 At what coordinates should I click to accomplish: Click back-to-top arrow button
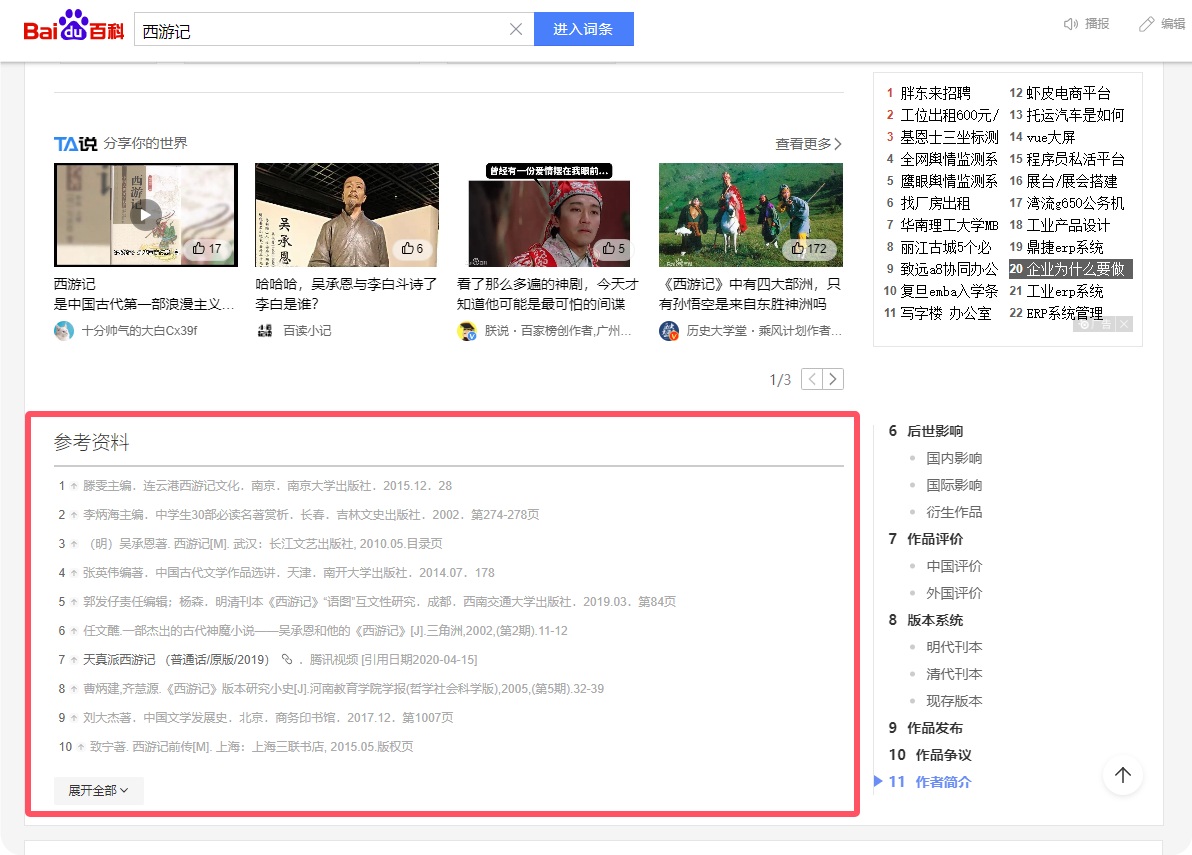pyautogui.click(x=1123, y=775)
